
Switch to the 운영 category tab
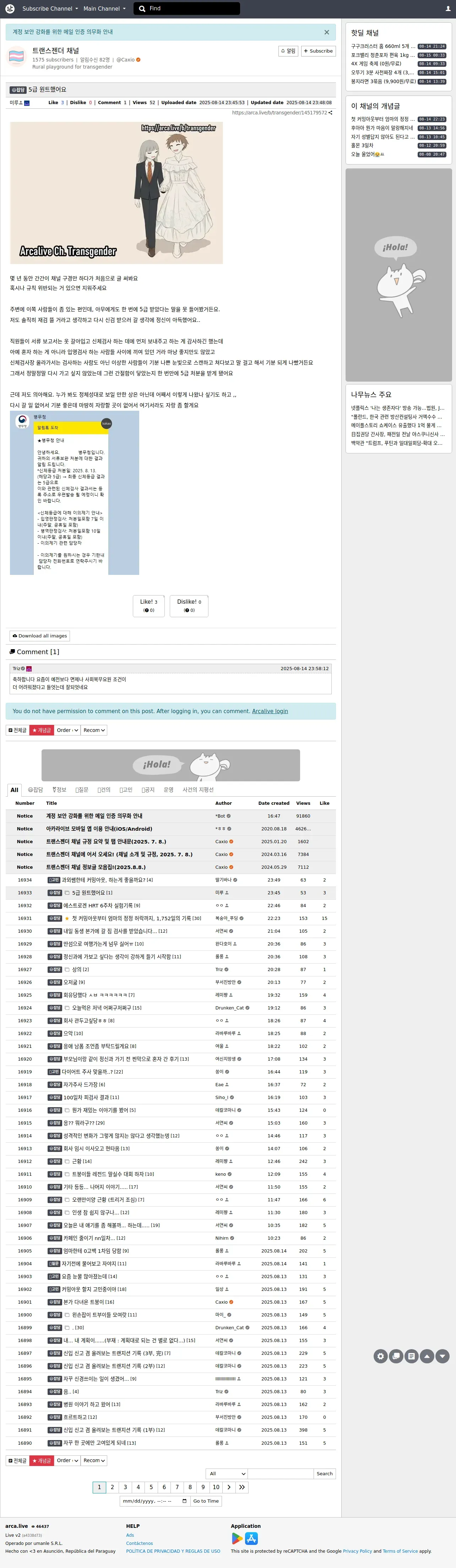[168, 790]
